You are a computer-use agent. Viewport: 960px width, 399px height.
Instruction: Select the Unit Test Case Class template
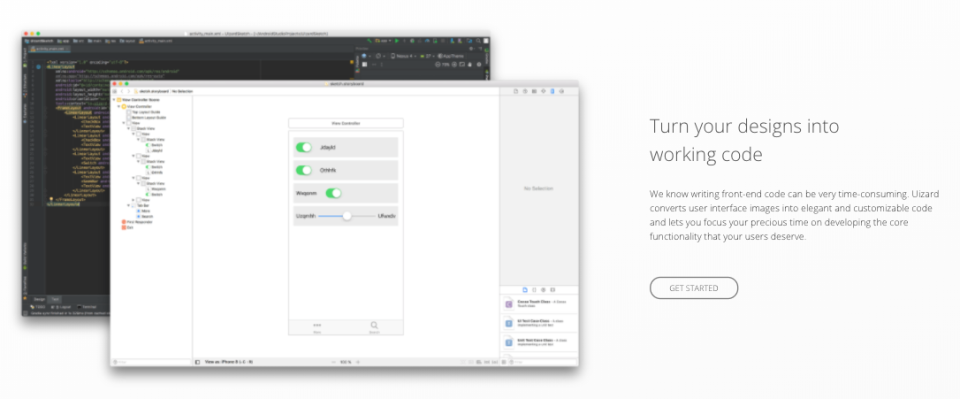(x=539, y=342)
